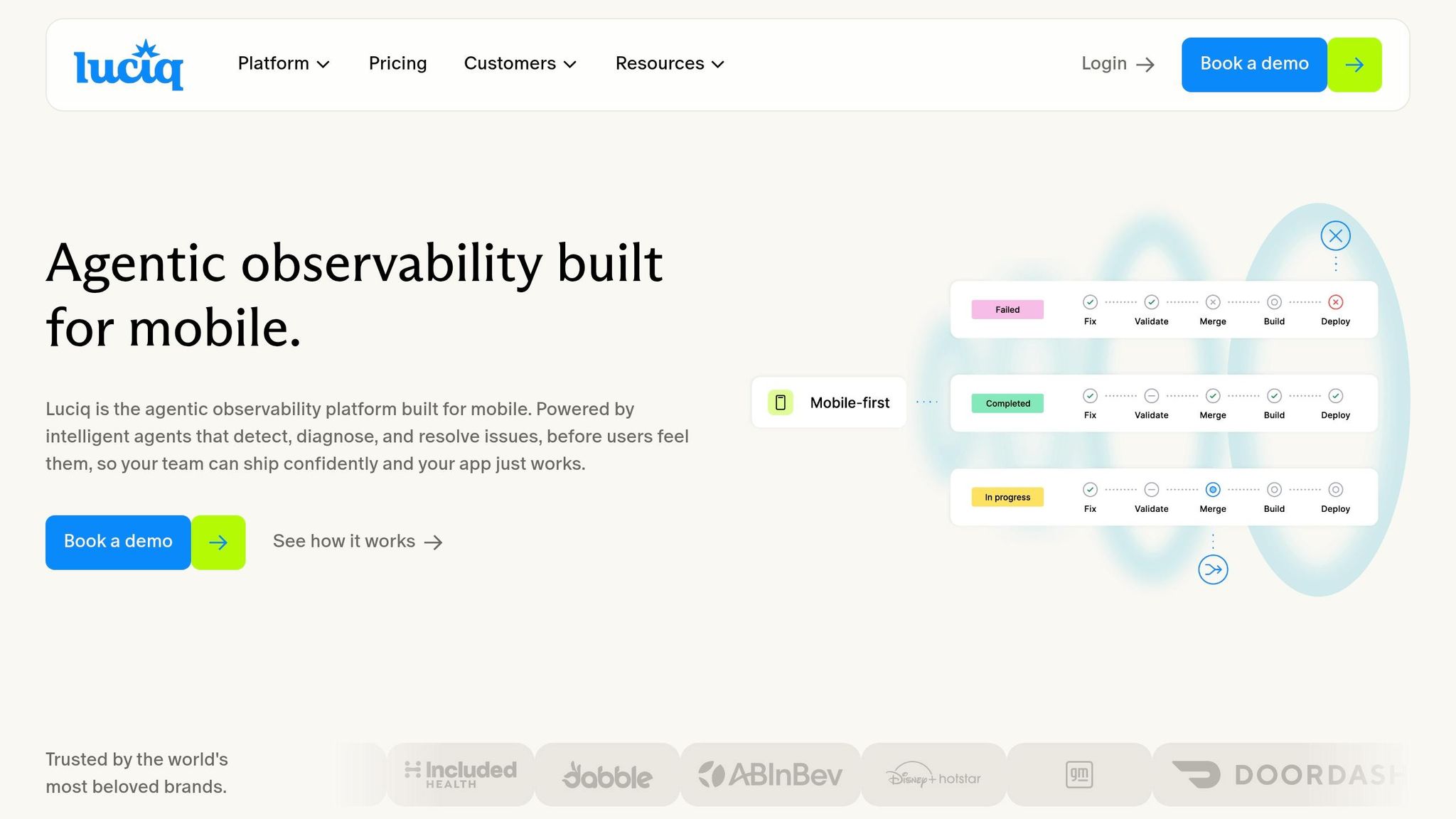The width and height of the screenshot is (1456, 819).
Task: Expand the Platform menu chevron
Action: pyautogui.click(x=323, y=65)
